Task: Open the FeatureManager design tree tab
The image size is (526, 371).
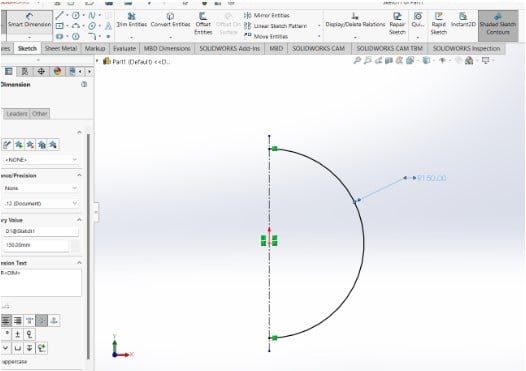Action: (x=9, y=71)
